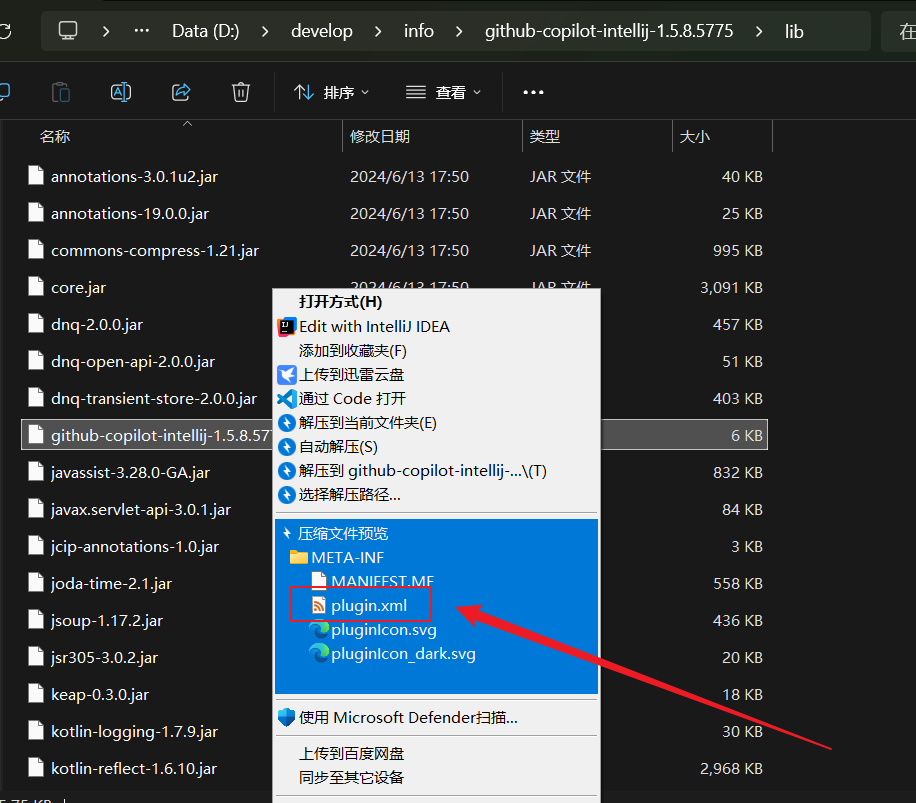Click the icon beside 解压到当前文件夹(E)
The image size is (916, 803).
[286, 423]
